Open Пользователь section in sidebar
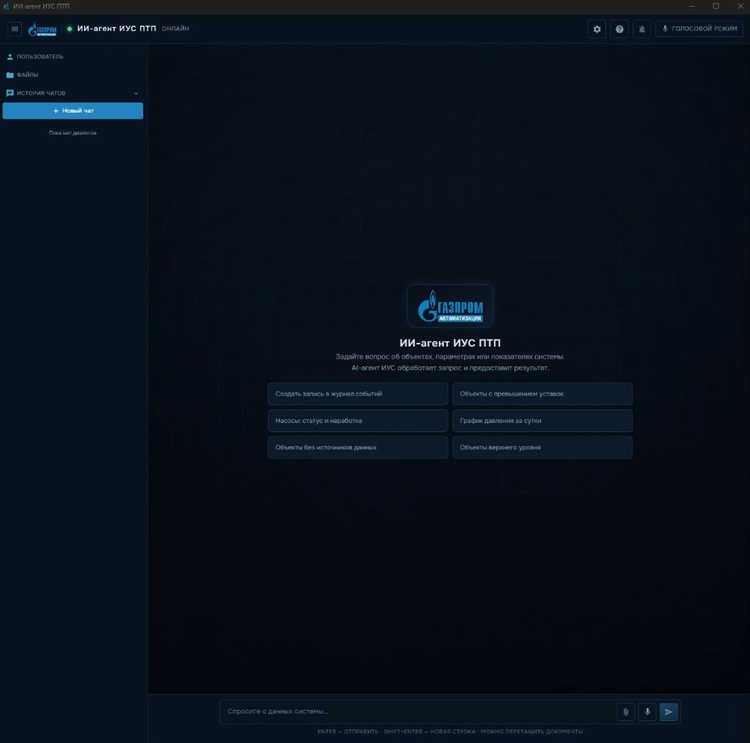The width and height of the screenshot is (750, 743). tap(35, 56)
